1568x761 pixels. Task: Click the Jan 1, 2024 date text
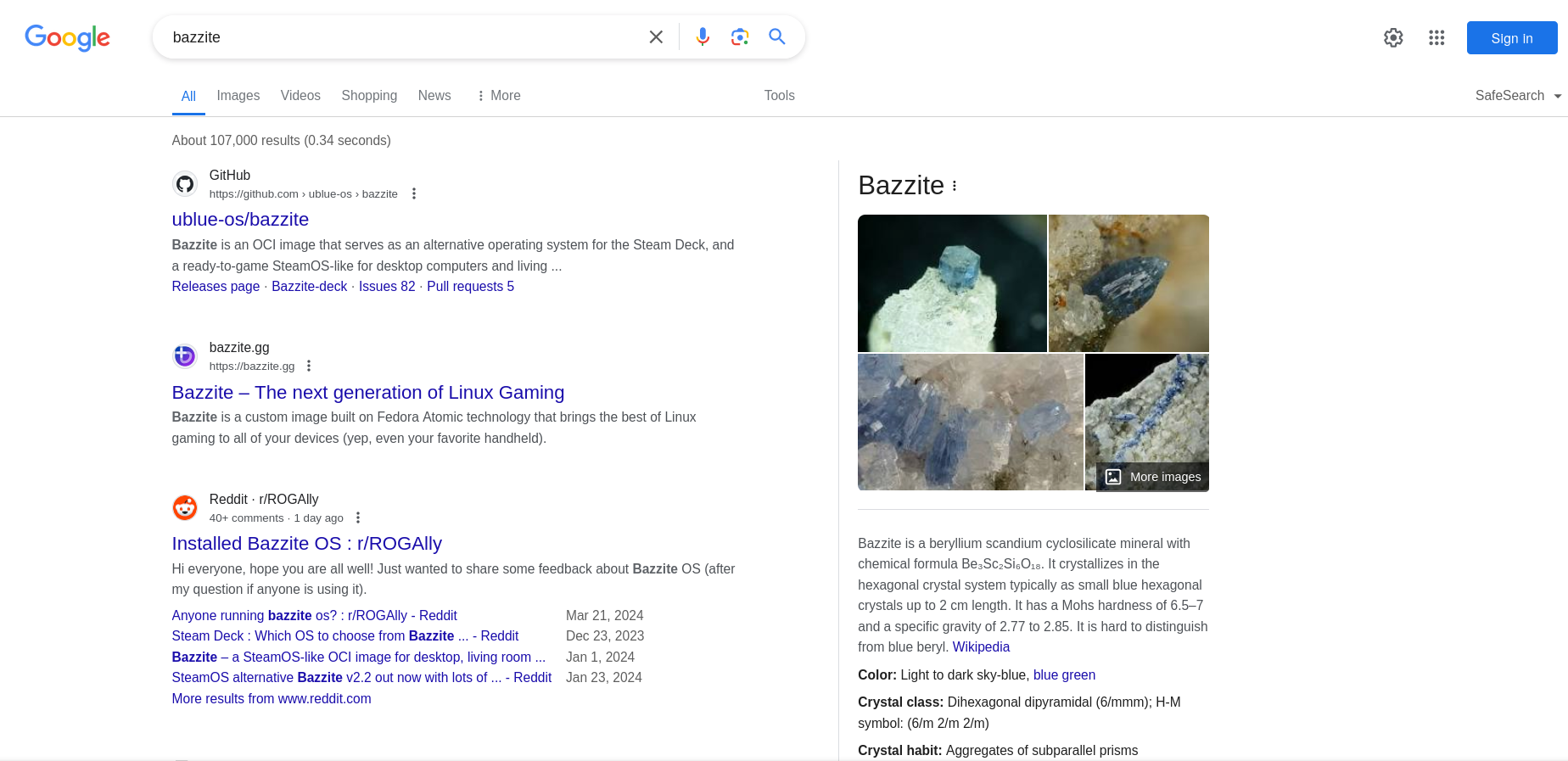point(600,657)
